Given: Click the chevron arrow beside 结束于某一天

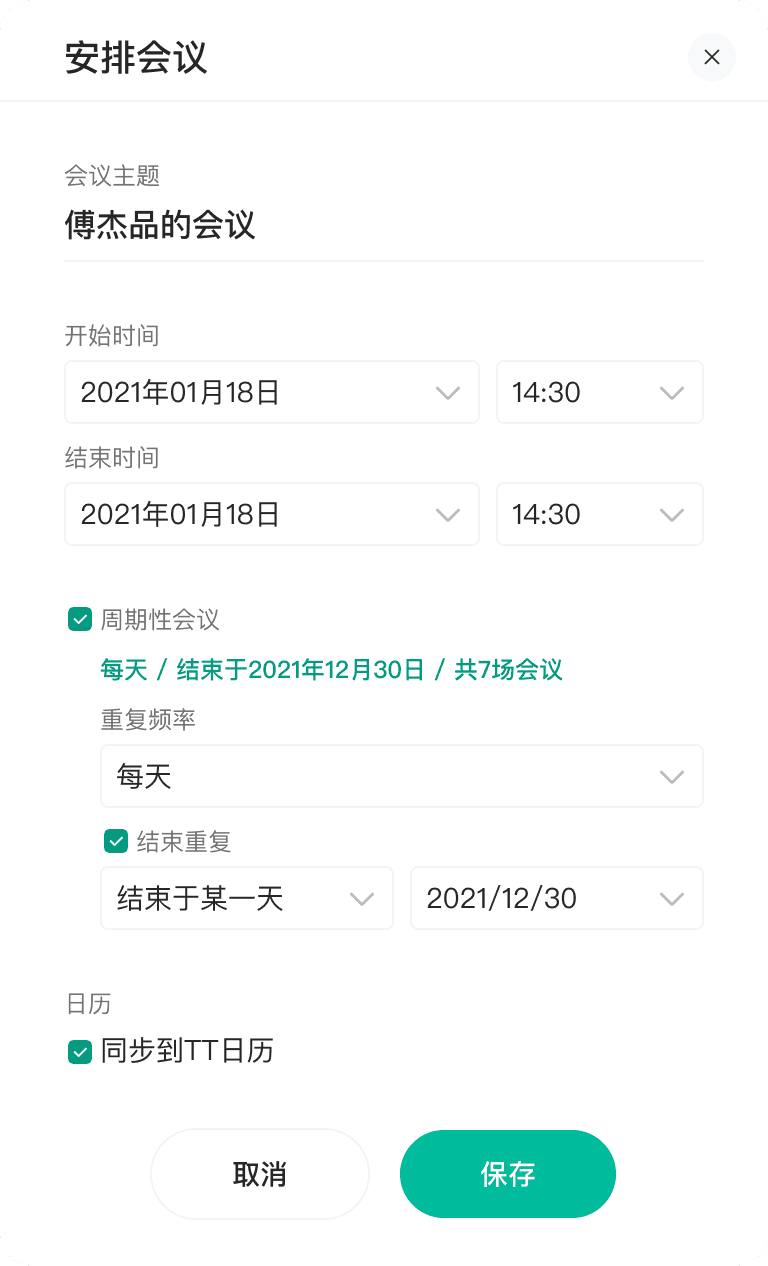Looking at the screenshot, I should (x=362, y=899).
